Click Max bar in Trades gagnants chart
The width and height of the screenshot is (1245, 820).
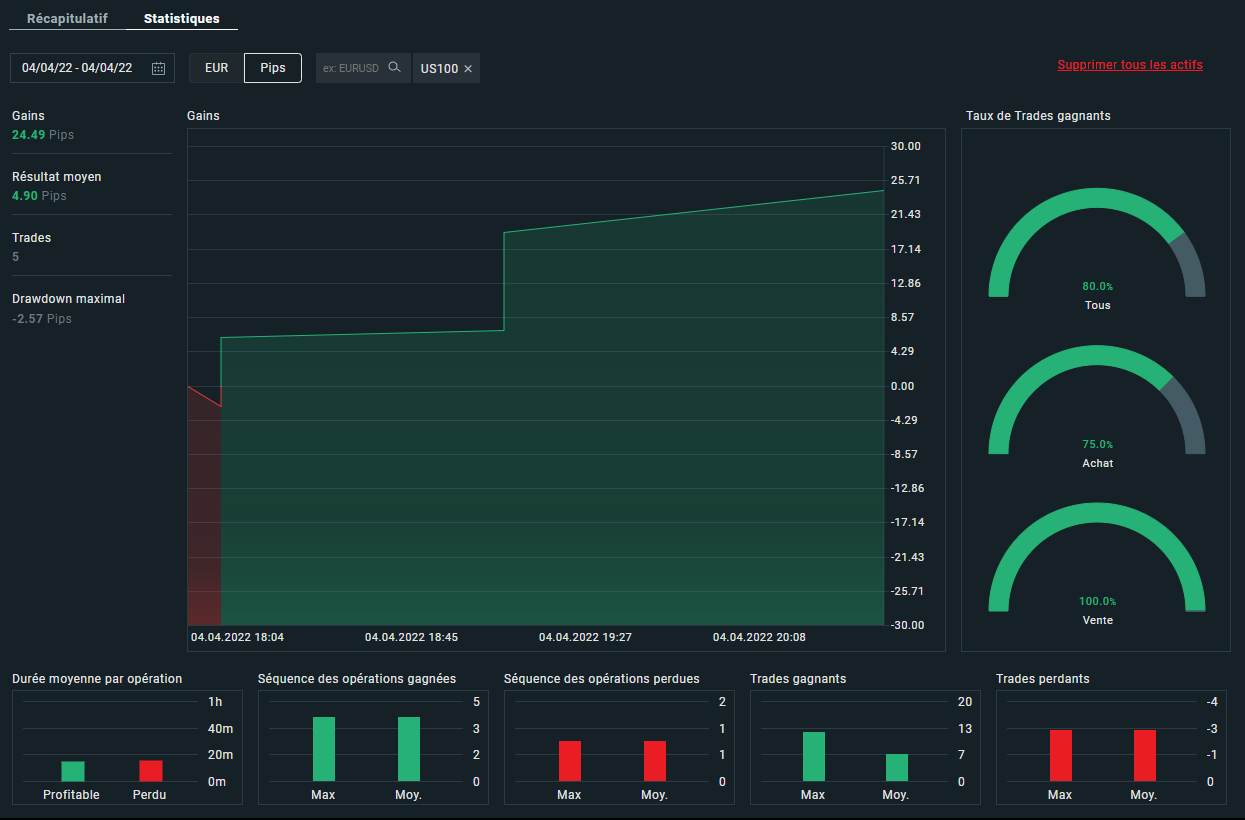tap(813, 756)
